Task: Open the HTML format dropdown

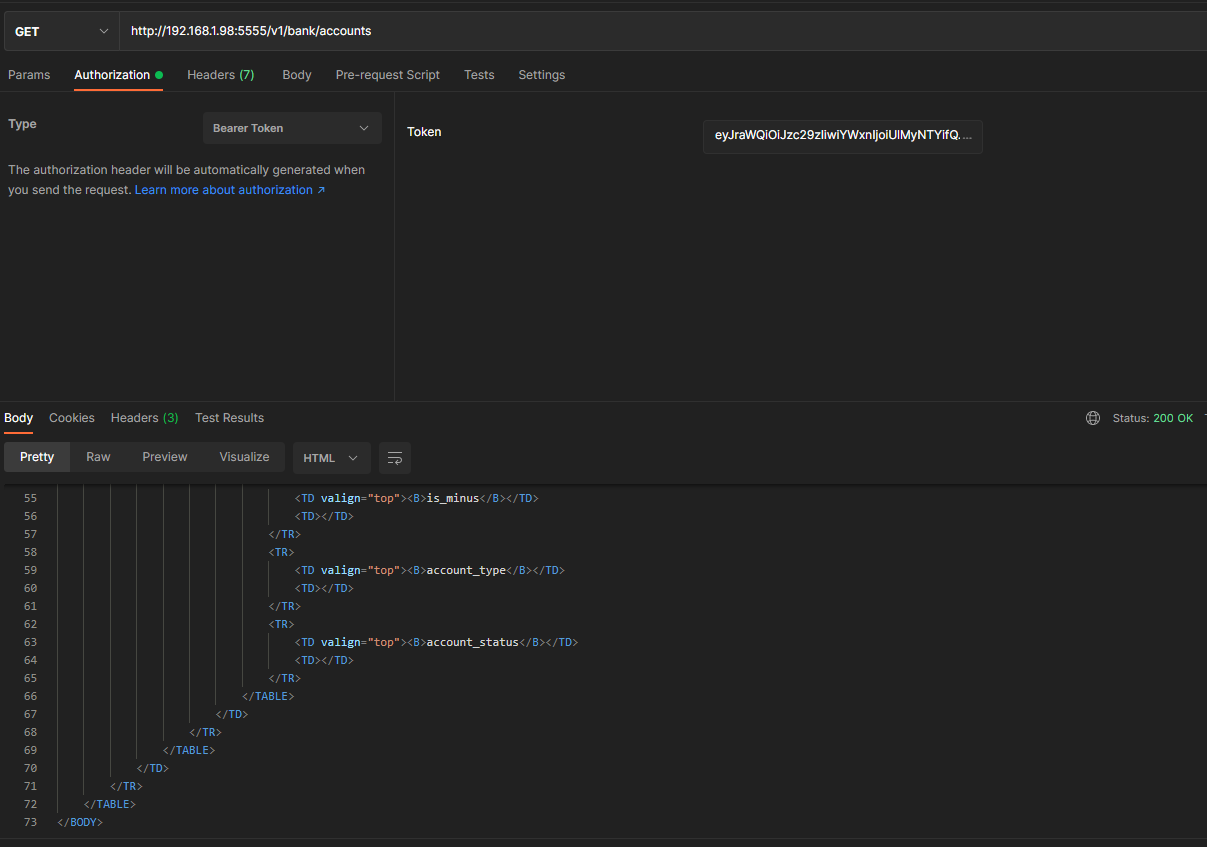Action: coord(331,458)
